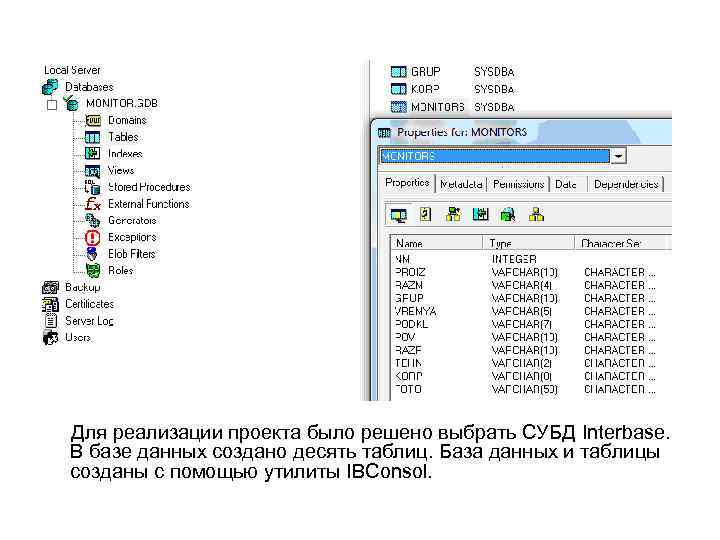The image size is (720, 540).
Task: Open the Stored Procedures tree item
Action: [149, 187]
